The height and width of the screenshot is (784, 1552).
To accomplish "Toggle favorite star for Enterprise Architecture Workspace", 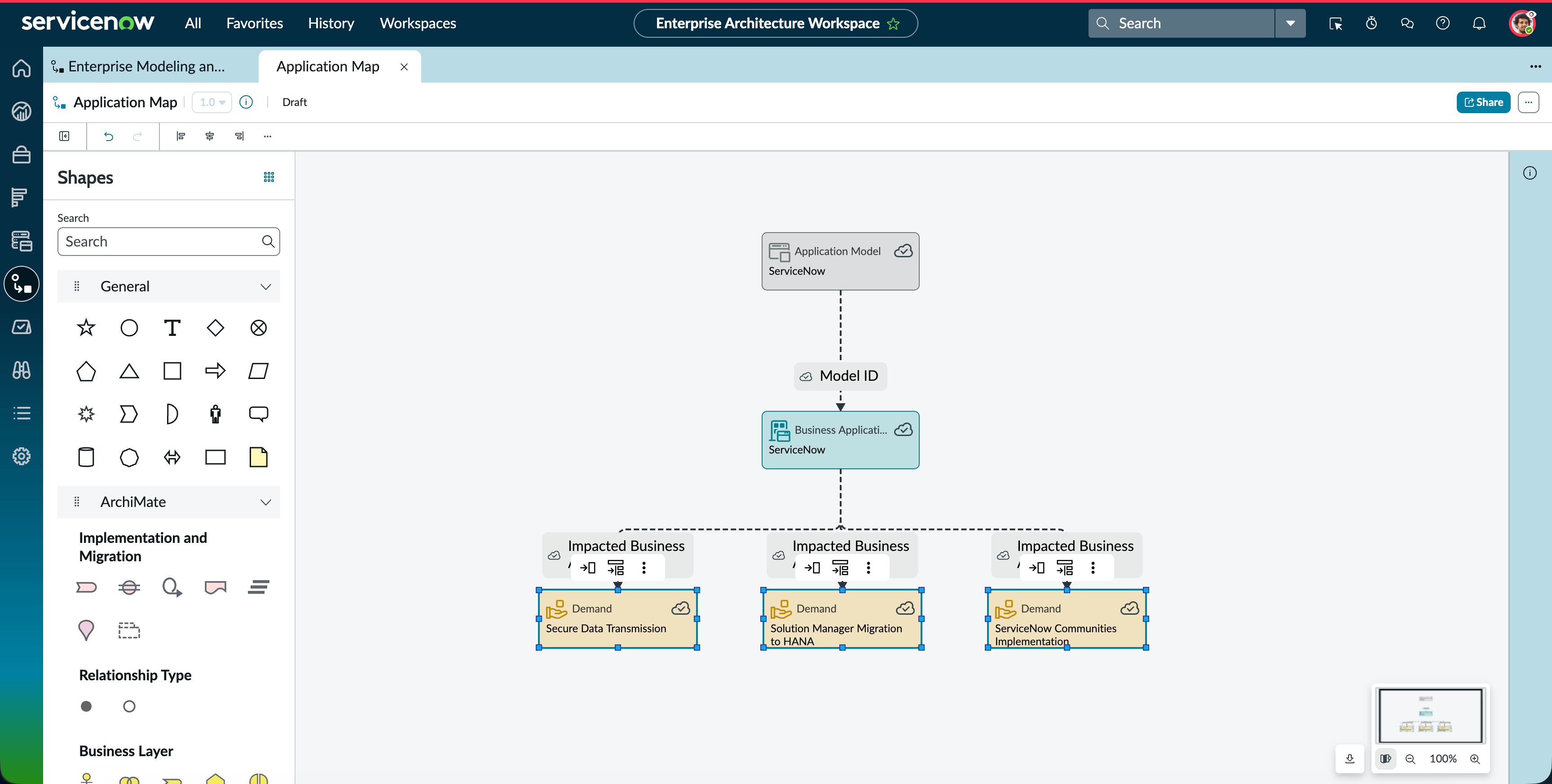I will (x=894, y=23).
